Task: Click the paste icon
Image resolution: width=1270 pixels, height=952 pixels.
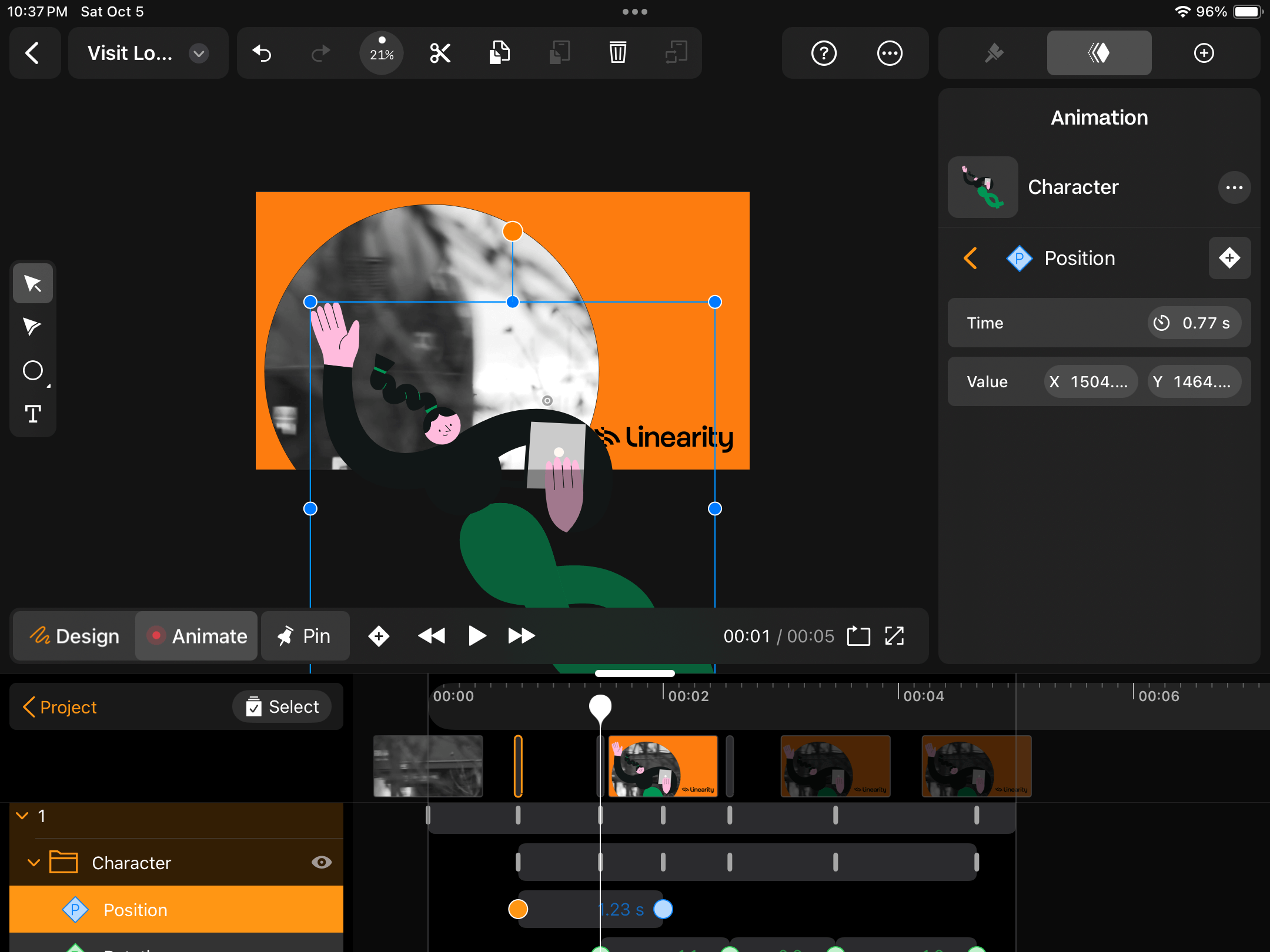Action: [559, 53]
